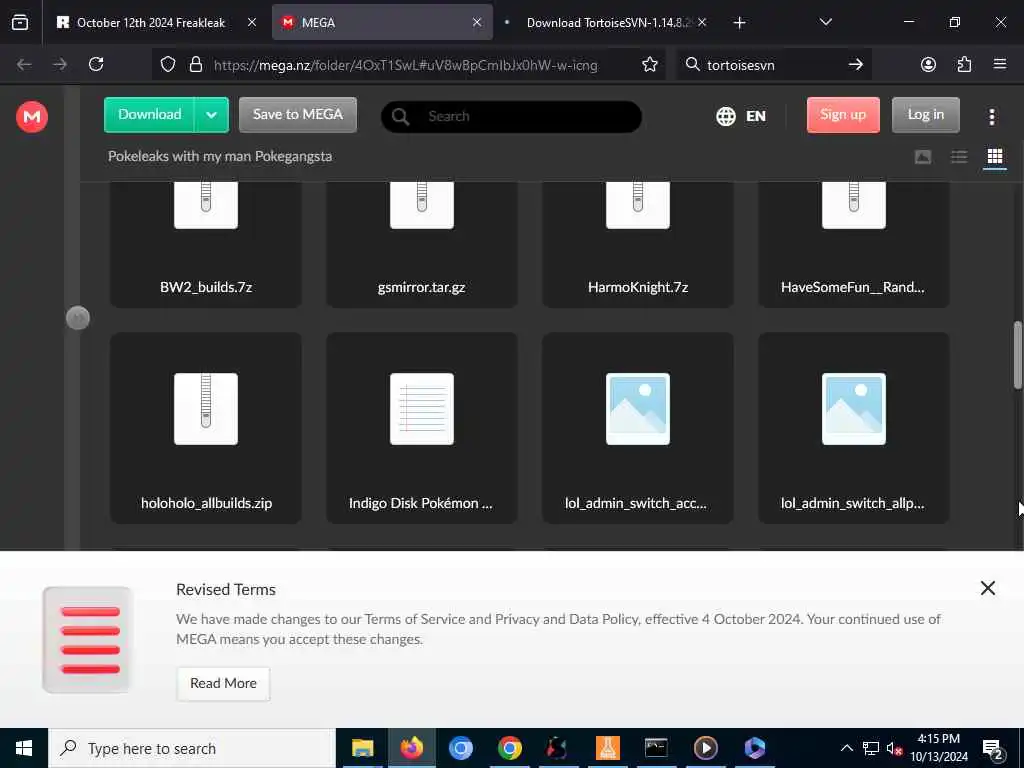The height and width of the screenshot is (768, 1024).
Task: Close the Freakleak tab
Action: (252, 22)
